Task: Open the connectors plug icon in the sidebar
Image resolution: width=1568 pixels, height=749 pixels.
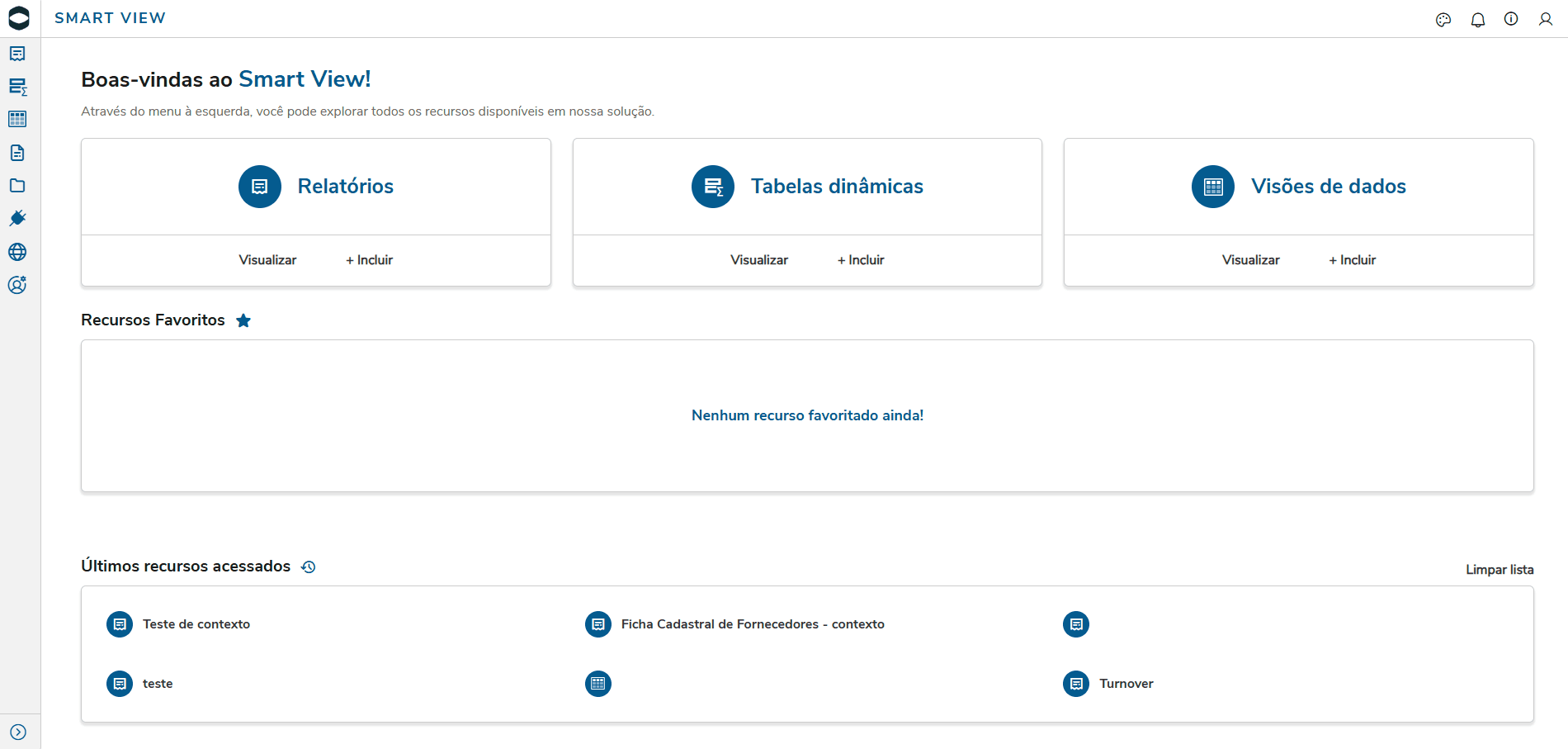Action: coord(17,219)
